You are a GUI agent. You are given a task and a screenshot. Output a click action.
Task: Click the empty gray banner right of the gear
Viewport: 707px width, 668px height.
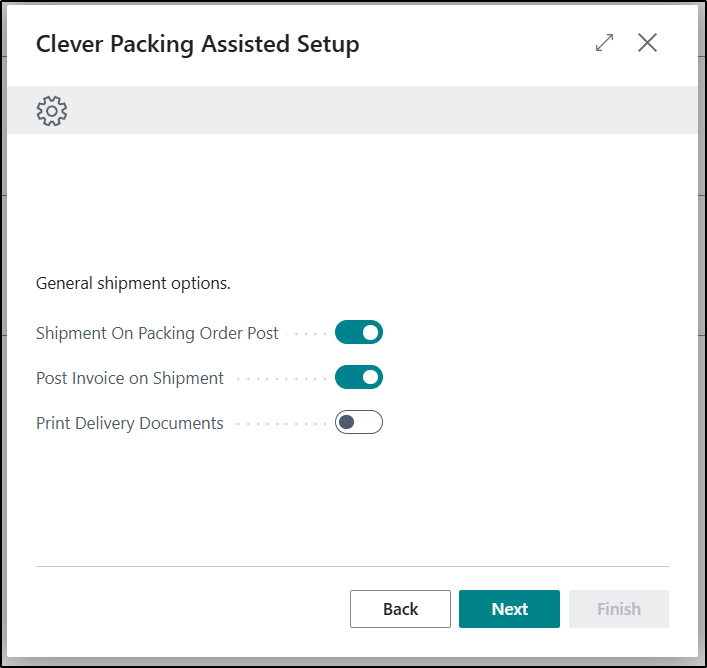[380, 110]
